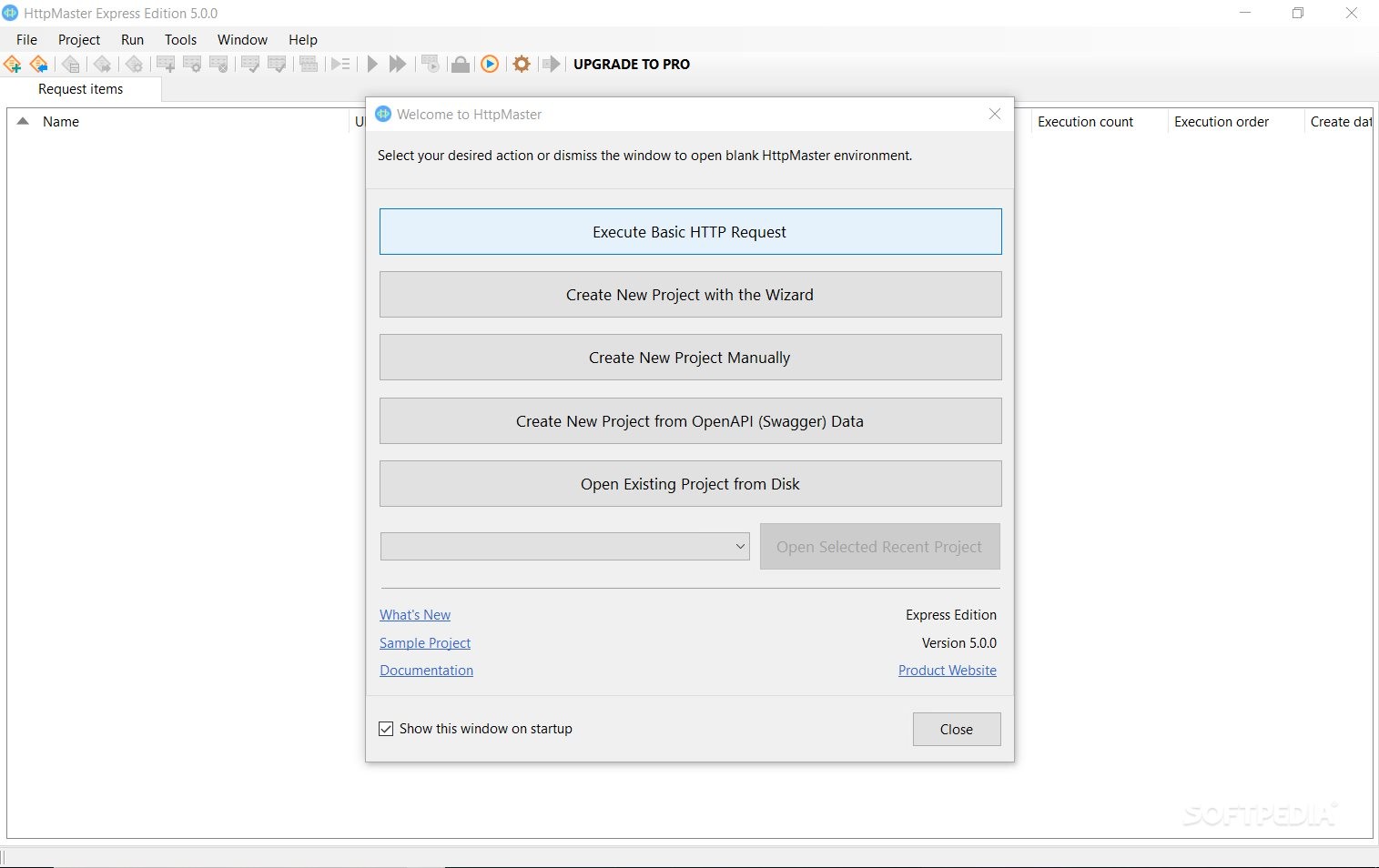The height and width of the screenshot is (868, 1379).
Task: Click the HttpMaster app icon in title bar
Action: pos(10,13)
